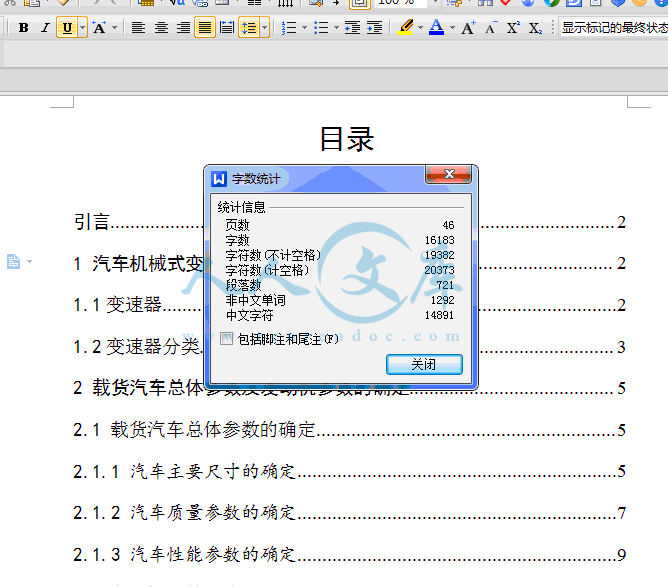Click the 目录 heading
The width and height of the screenshot is (668, 587).
(x=347, y=139)
